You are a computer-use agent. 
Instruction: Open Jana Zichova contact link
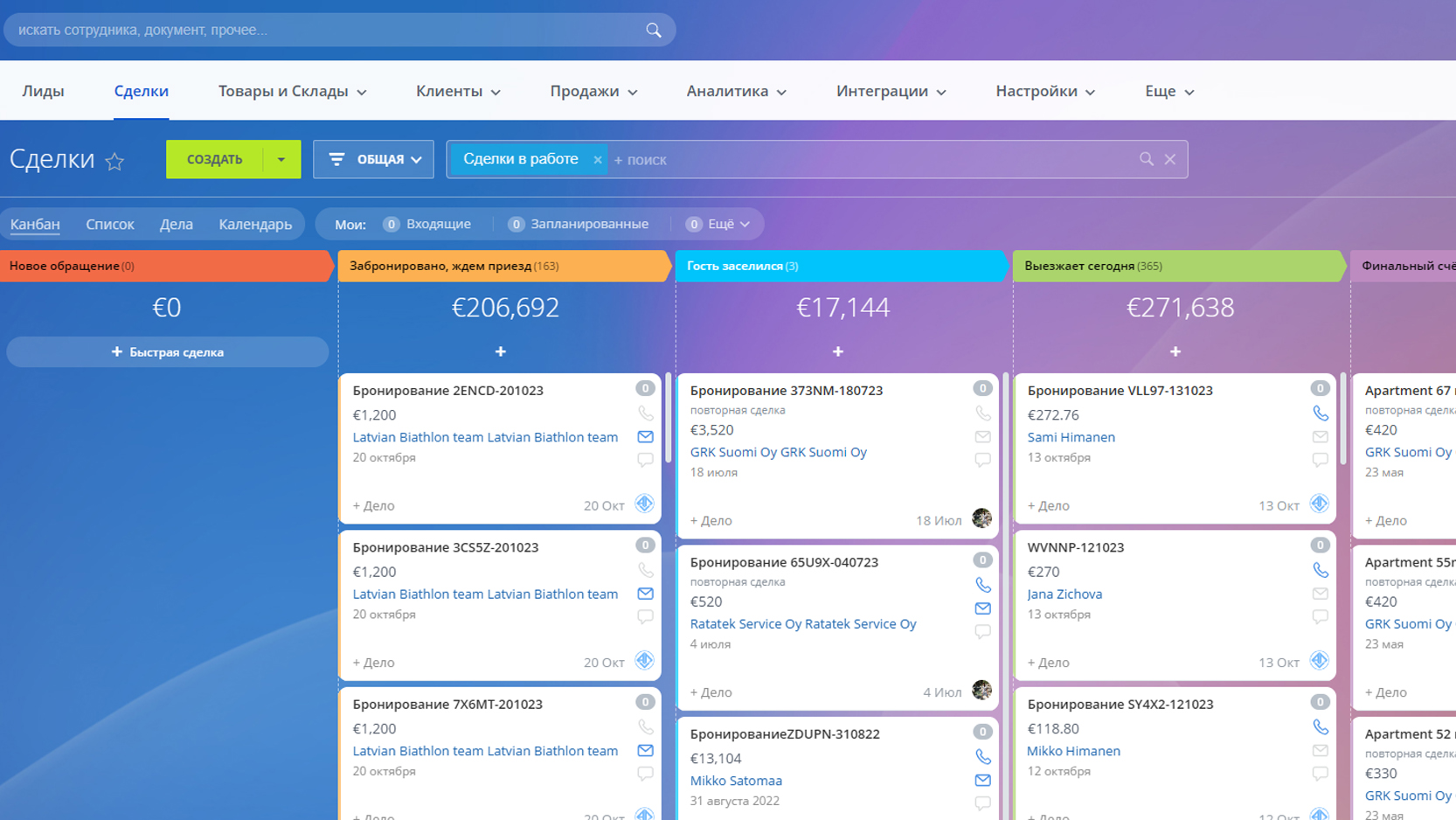1064,594
